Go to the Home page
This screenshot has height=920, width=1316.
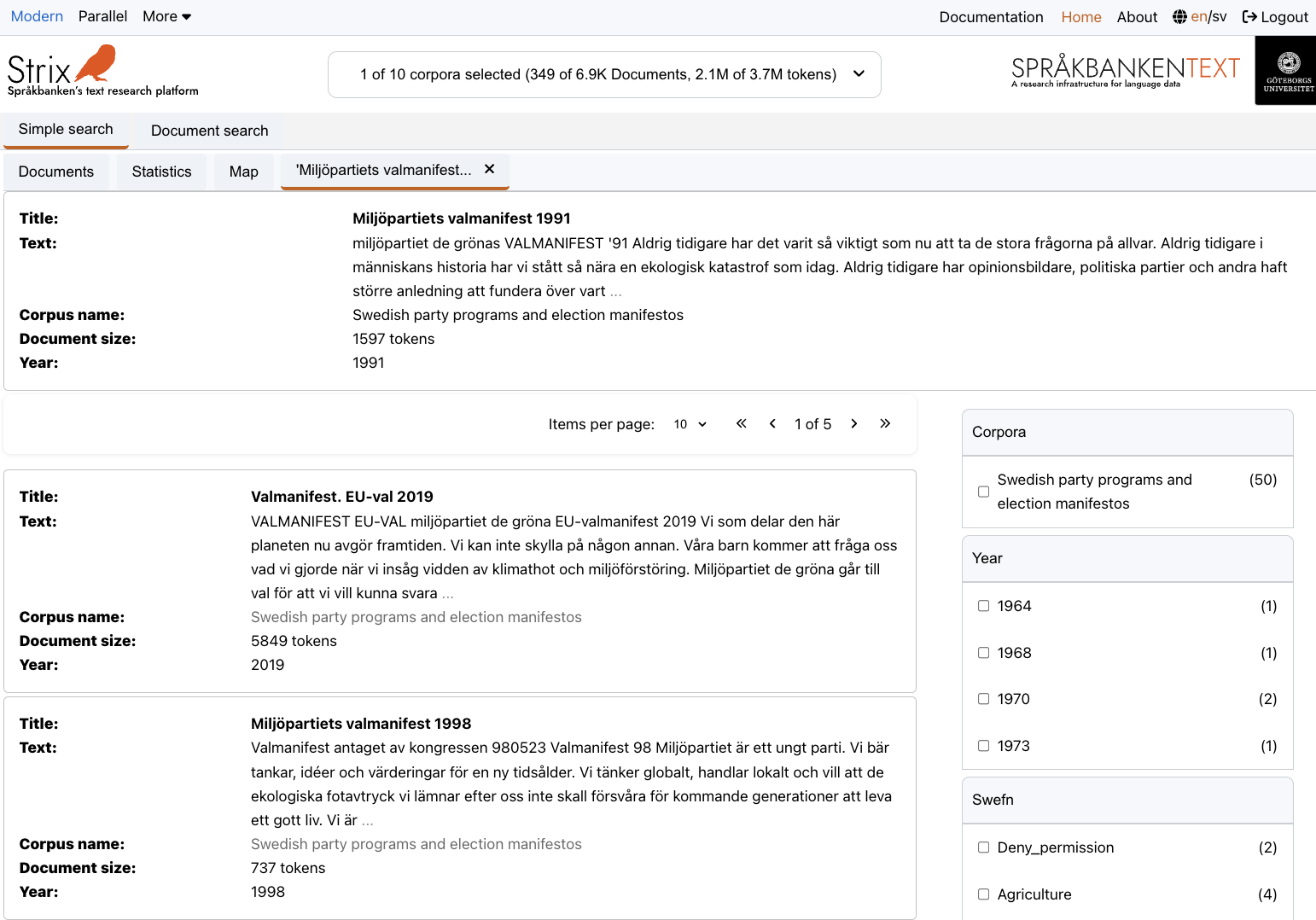click(1081, 17)
